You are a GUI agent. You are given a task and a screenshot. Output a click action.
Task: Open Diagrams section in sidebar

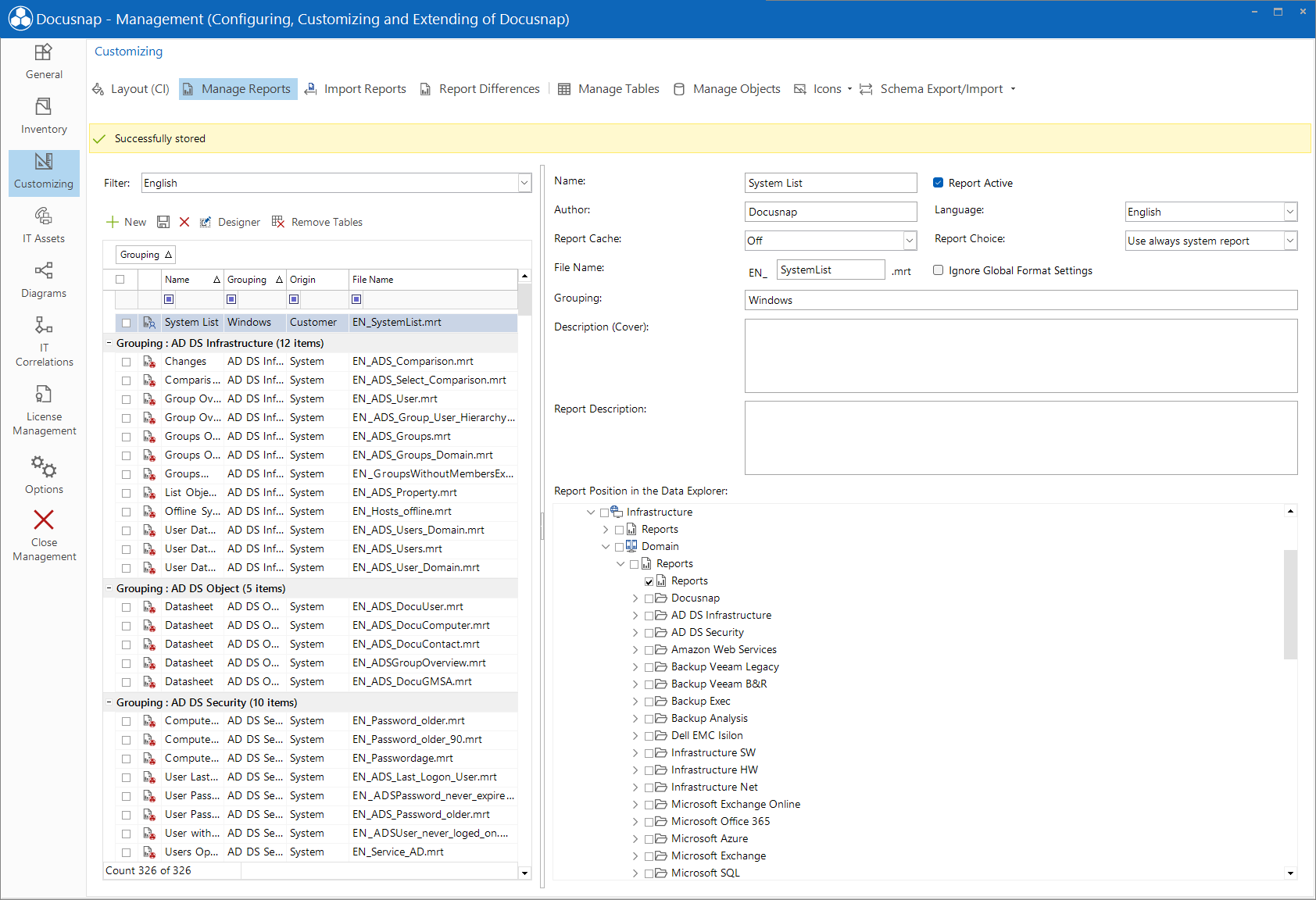point(44,280)
